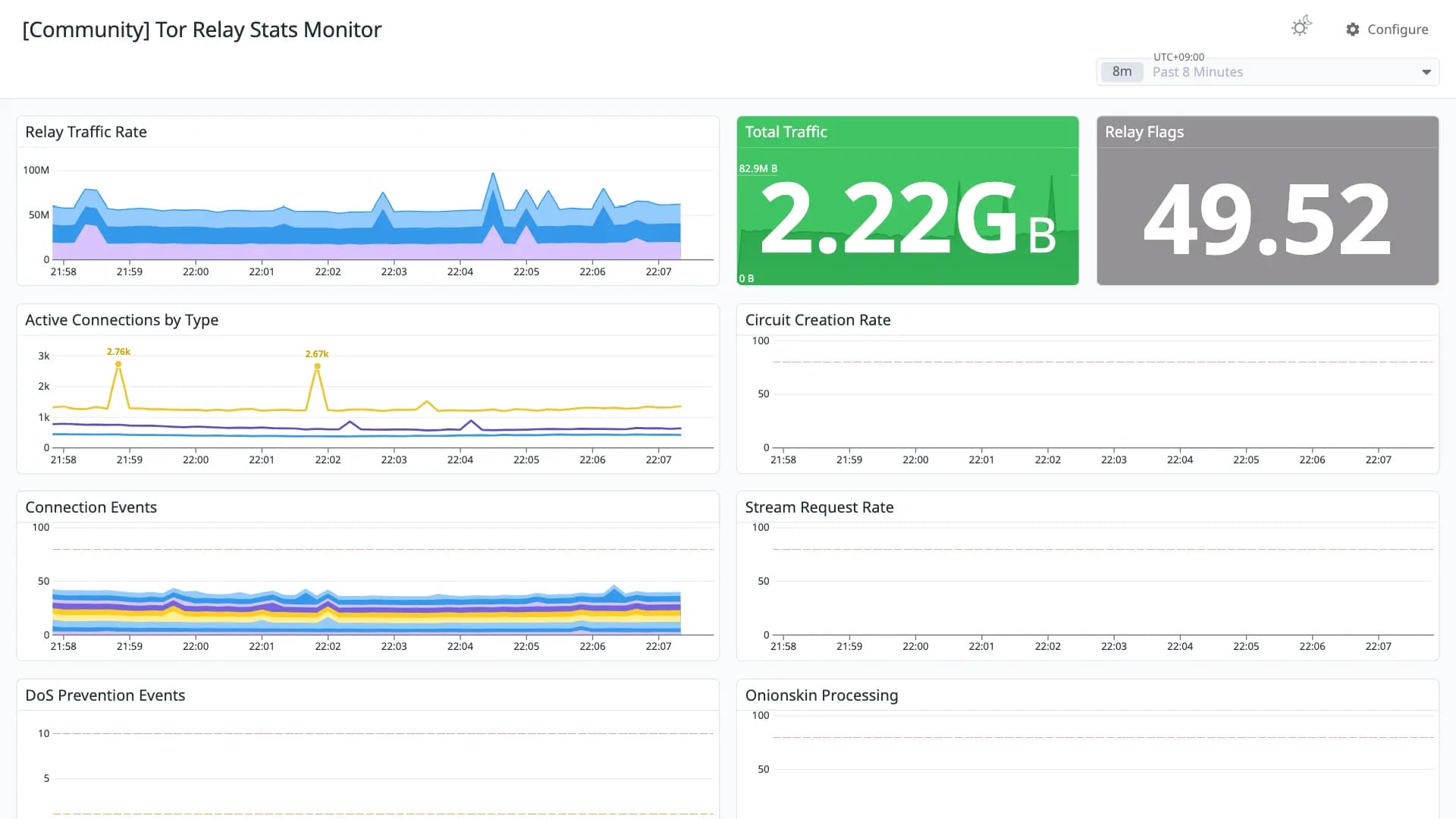Open the time range dropdown arrow
Screen dimensions: 1456x819
1426,72
